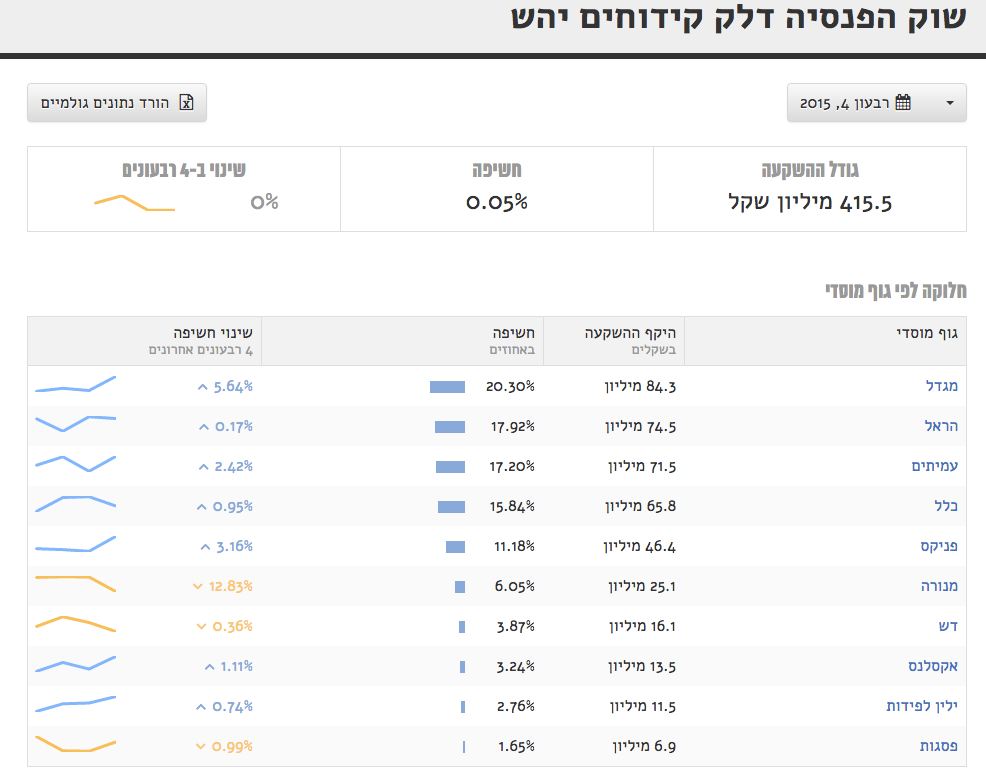Click the sparkline chart in the מגדל row
This screenshot has height=776, width=986.
tap(75, 384)
